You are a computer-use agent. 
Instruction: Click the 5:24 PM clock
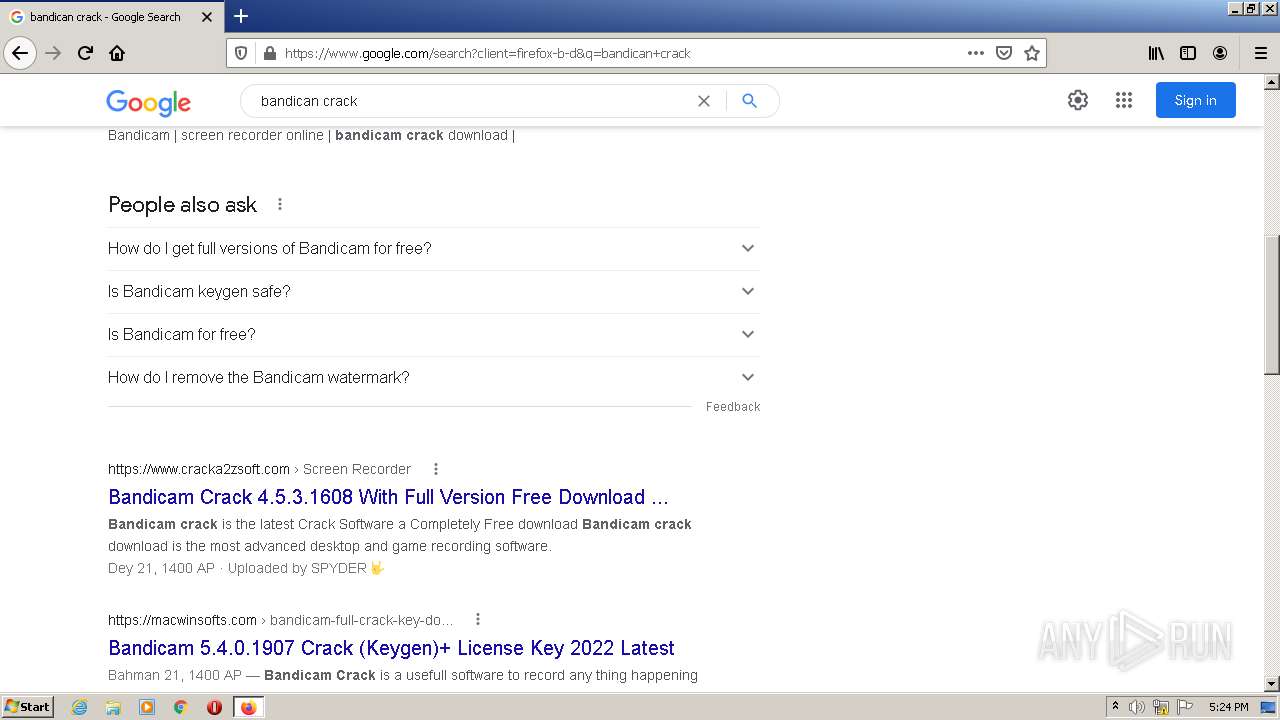coord(1228,707)
